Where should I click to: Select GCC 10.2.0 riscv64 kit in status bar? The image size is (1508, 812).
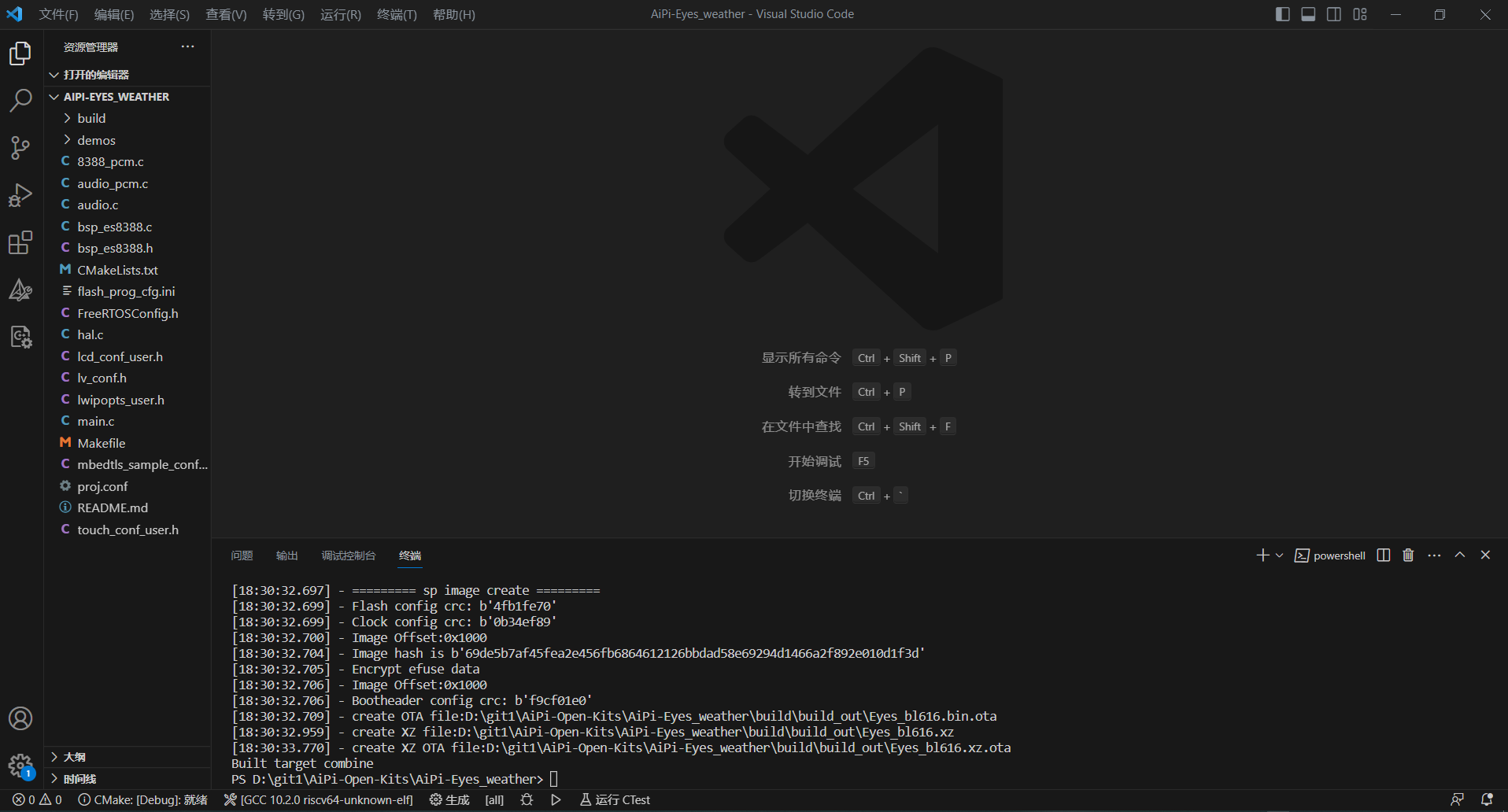[319, 800]
